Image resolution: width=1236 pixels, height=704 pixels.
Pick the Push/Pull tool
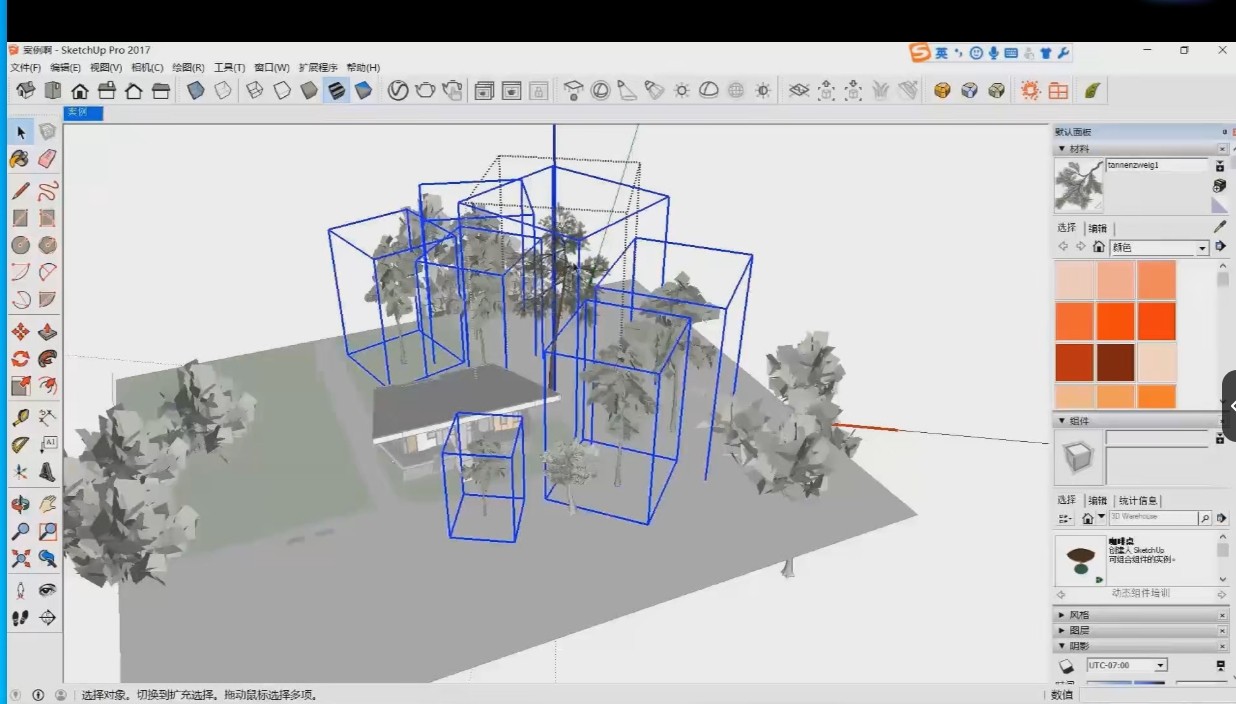(x=47, y=332)
